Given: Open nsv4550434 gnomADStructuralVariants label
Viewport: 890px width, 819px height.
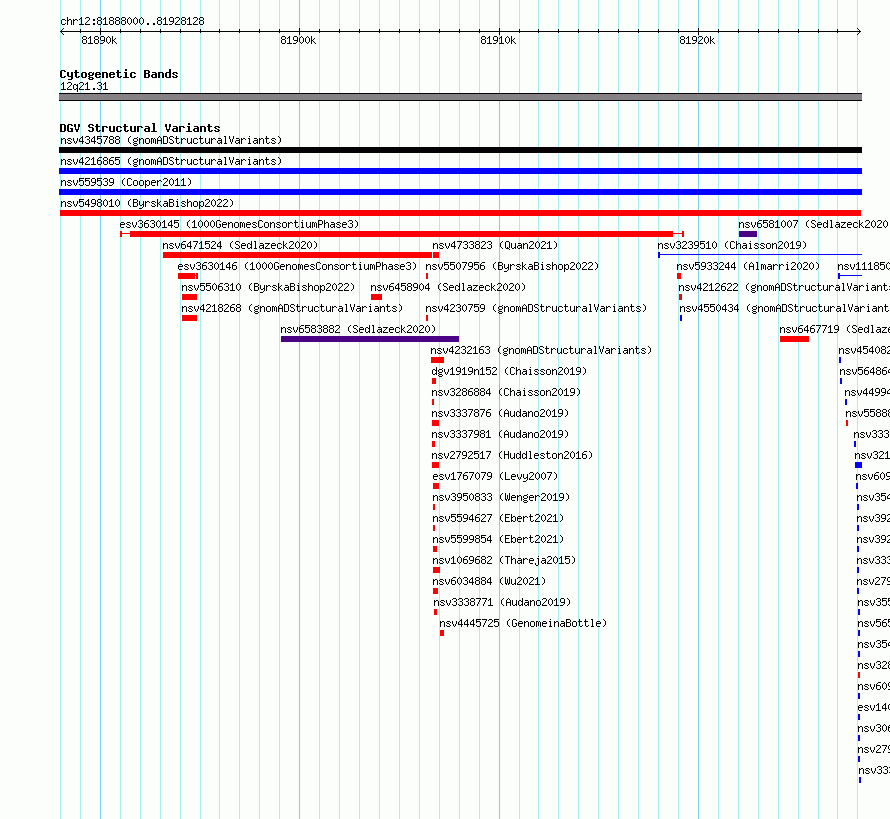Looking at the screenshot, I should point(784,308).
